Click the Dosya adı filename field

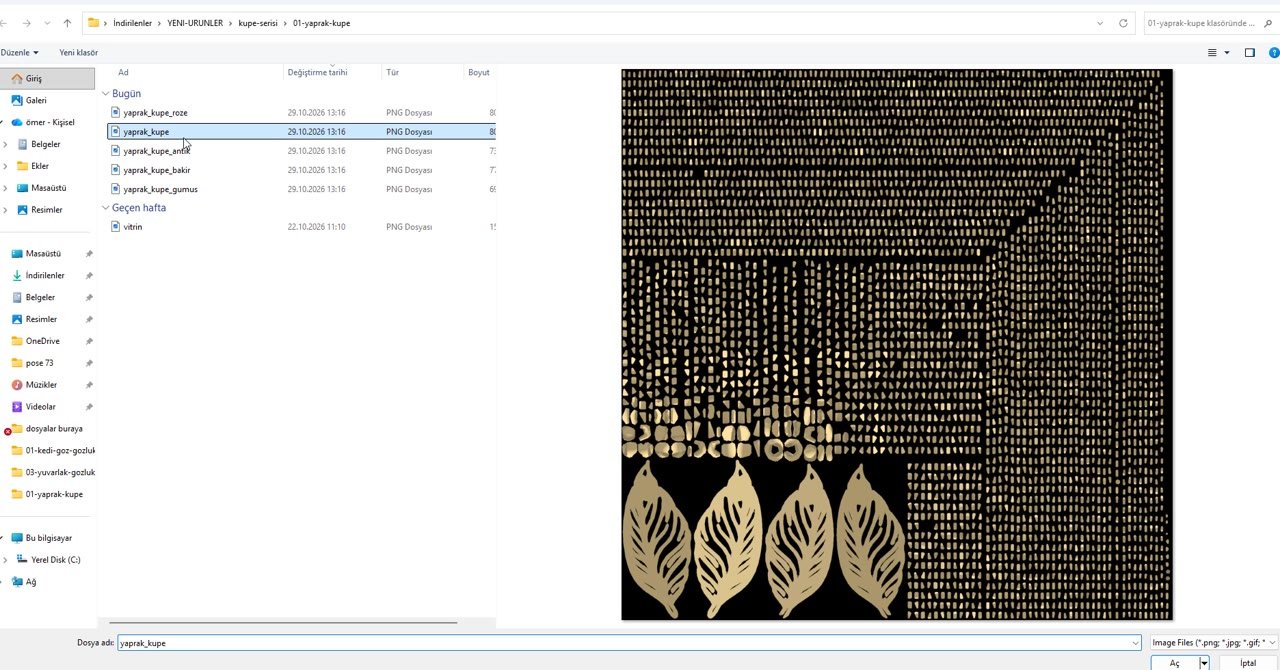click(x=629, y=643)
